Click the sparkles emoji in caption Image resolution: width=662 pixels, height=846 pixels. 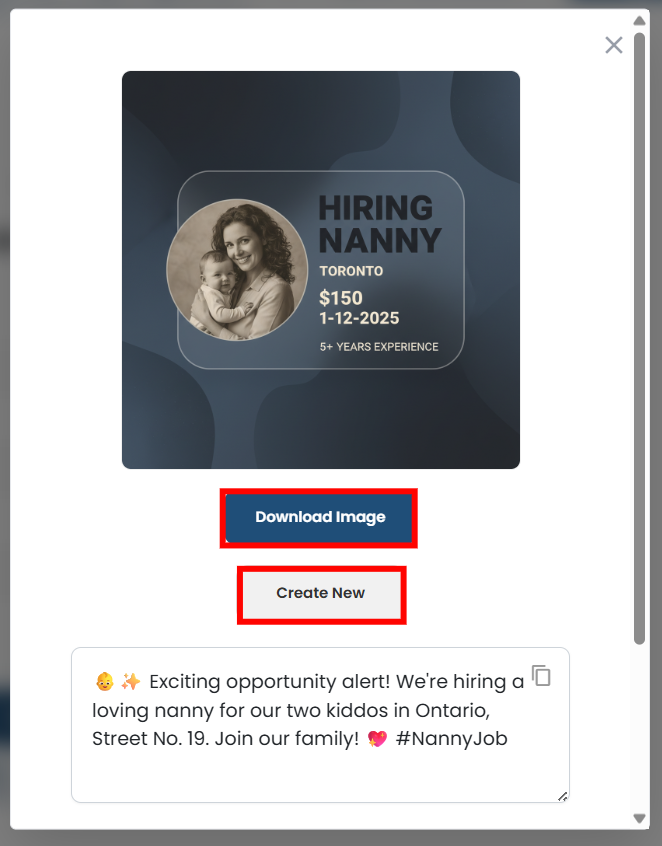tap(131, 681)
